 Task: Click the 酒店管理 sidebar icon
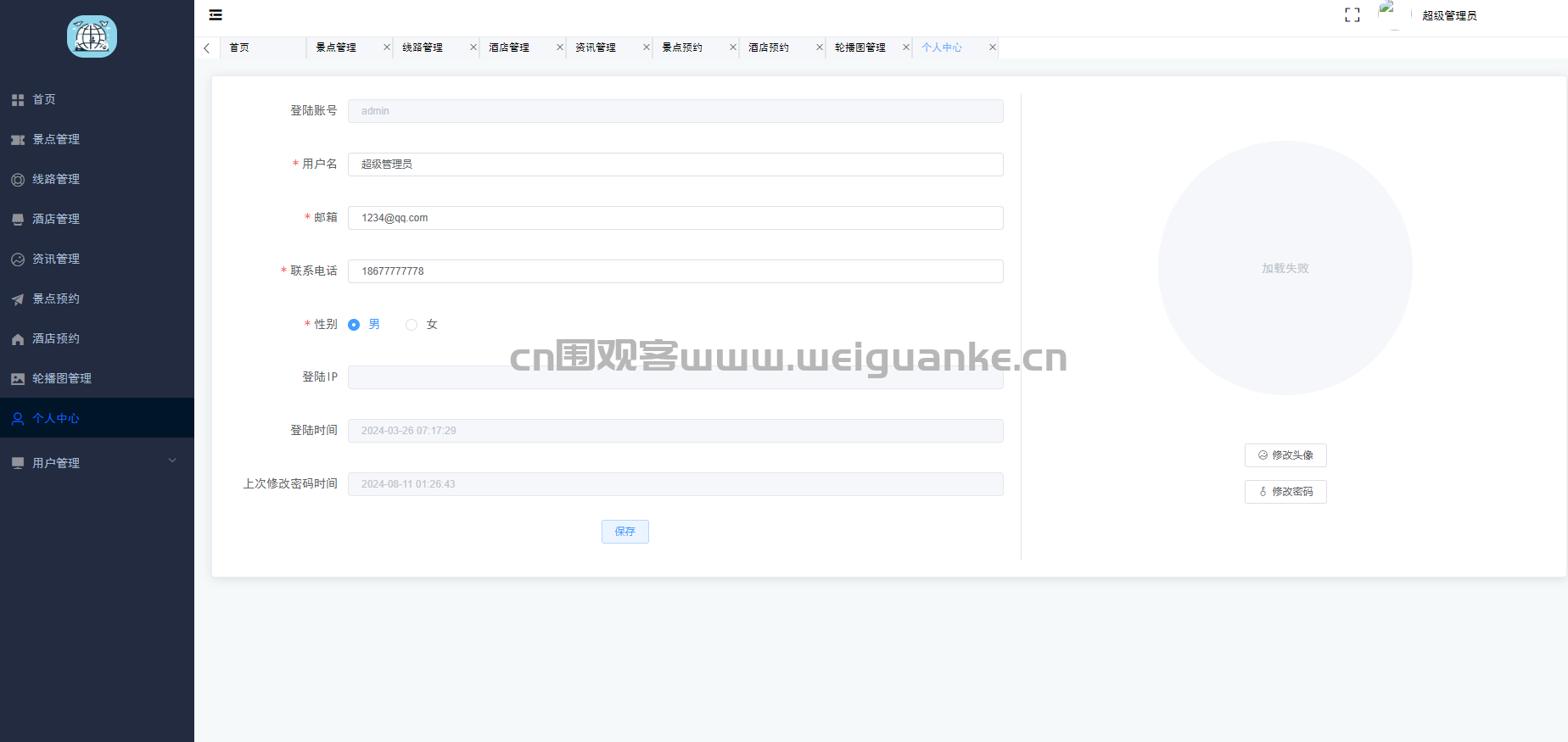pyautogui.click(x=18, y=220)
